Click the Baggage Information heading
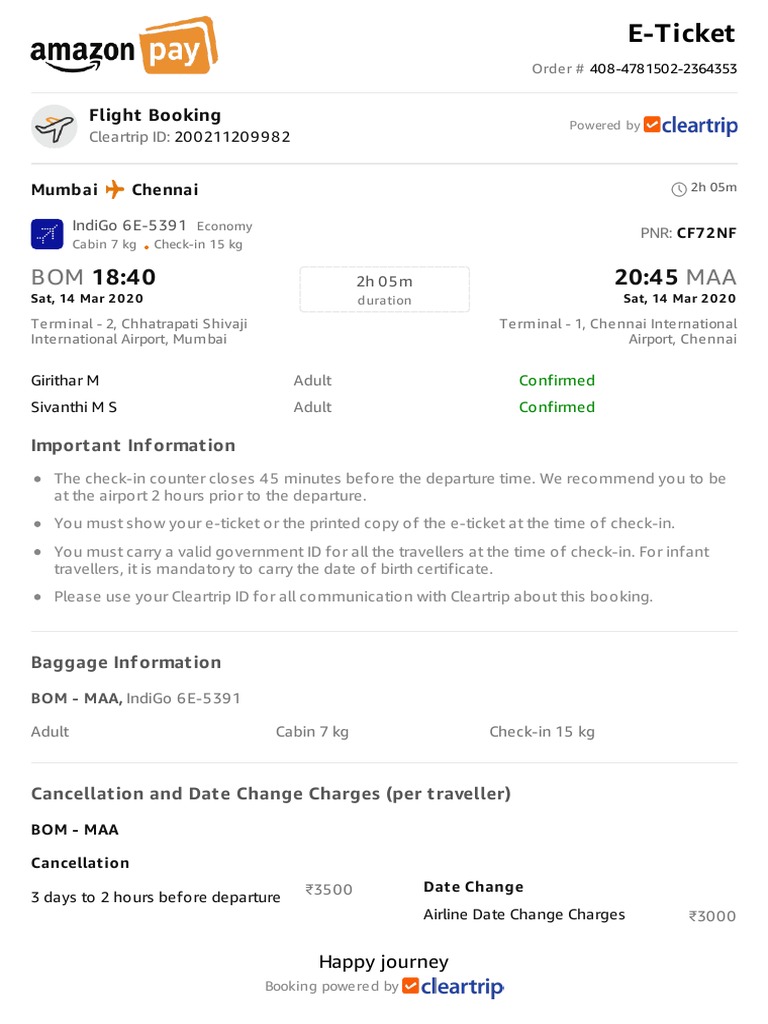This screenshot has height=1024, width=768. click(126, 662)
